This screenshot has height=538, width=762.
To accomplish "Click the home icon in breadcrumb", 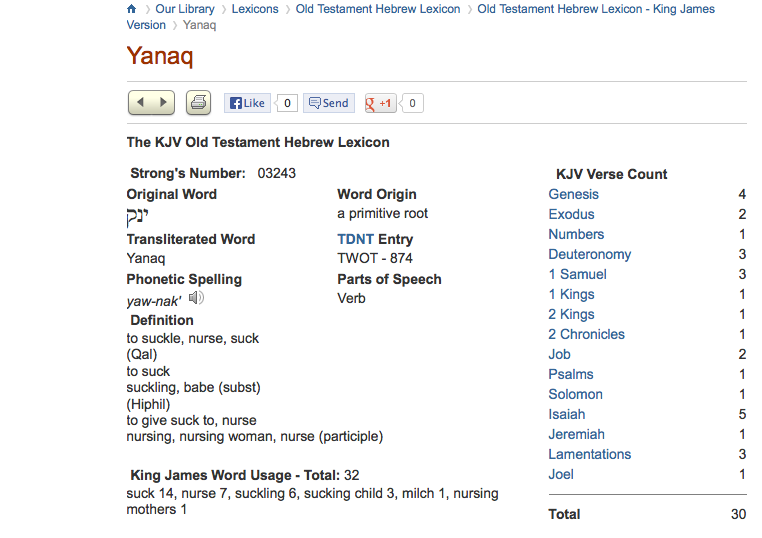I will point(132,9).
